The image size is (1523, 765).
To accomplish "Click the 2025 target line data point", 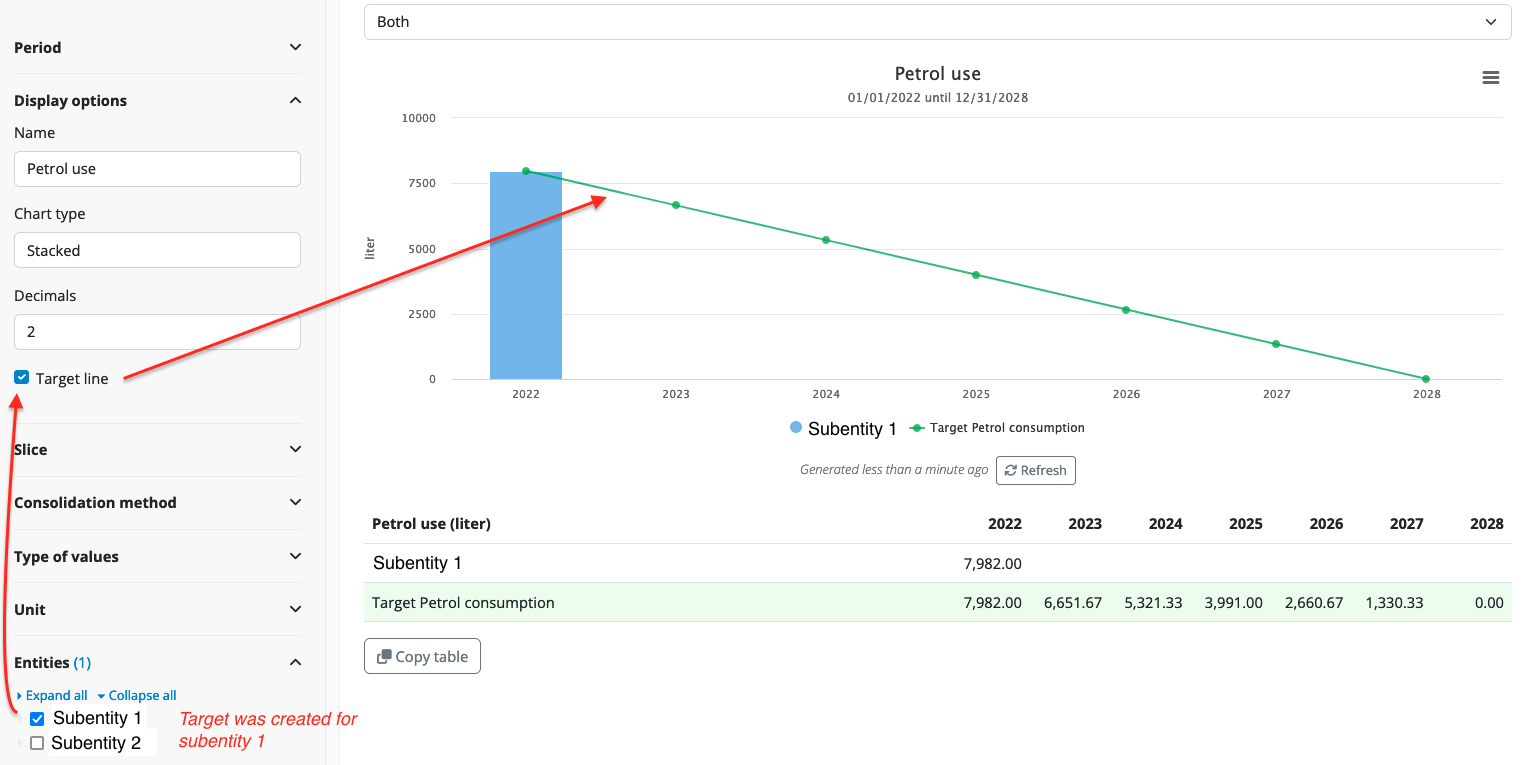I will pos(976,275).
